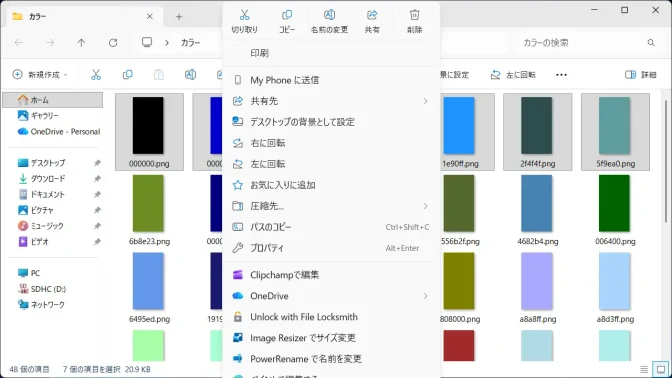The height and width of the screenshot is (378, 672).
Task: Click the Cut (切り取り) icon in context menu
Action: coord(244,15)
